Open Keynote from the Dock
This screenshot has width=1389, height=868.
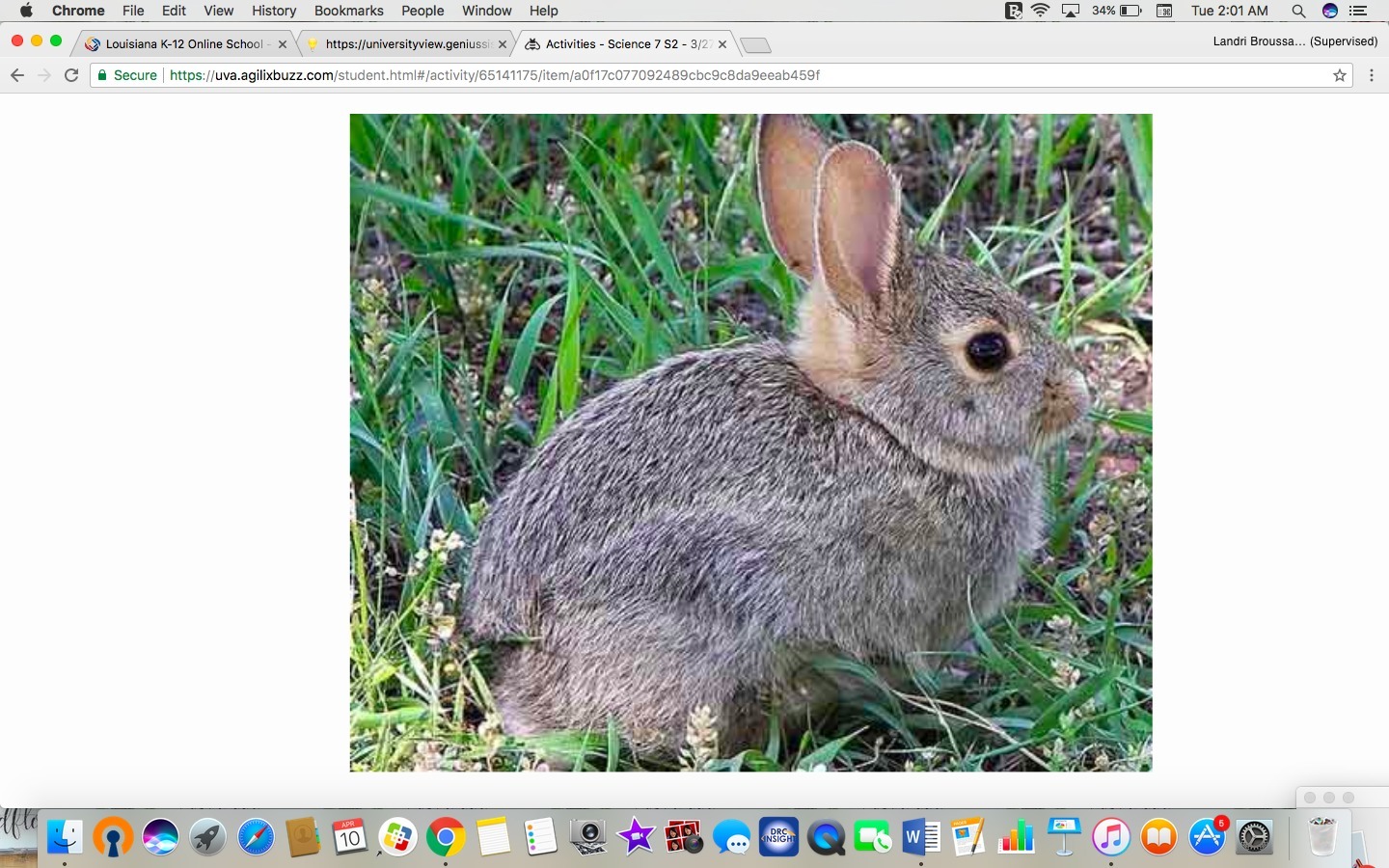(1063, 837)
